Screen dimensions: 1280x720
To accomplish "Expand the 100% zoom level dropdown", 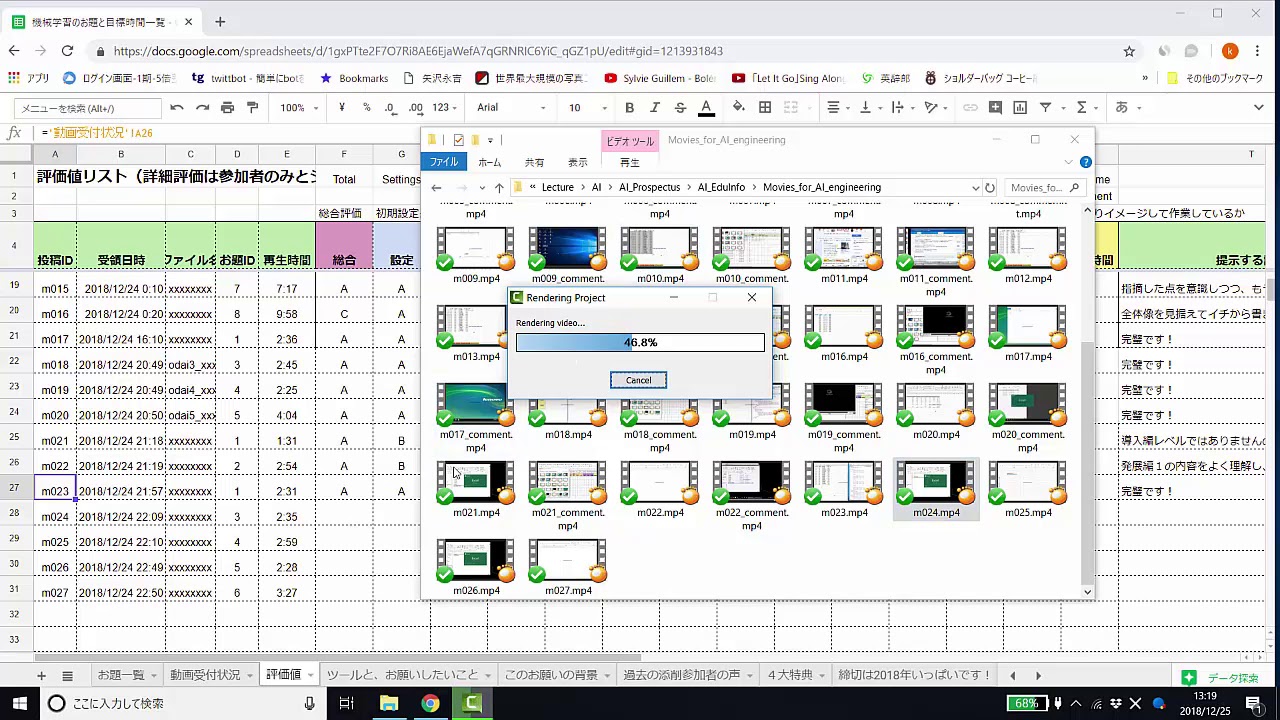I will pyautogui.click(x=298, y=108).
